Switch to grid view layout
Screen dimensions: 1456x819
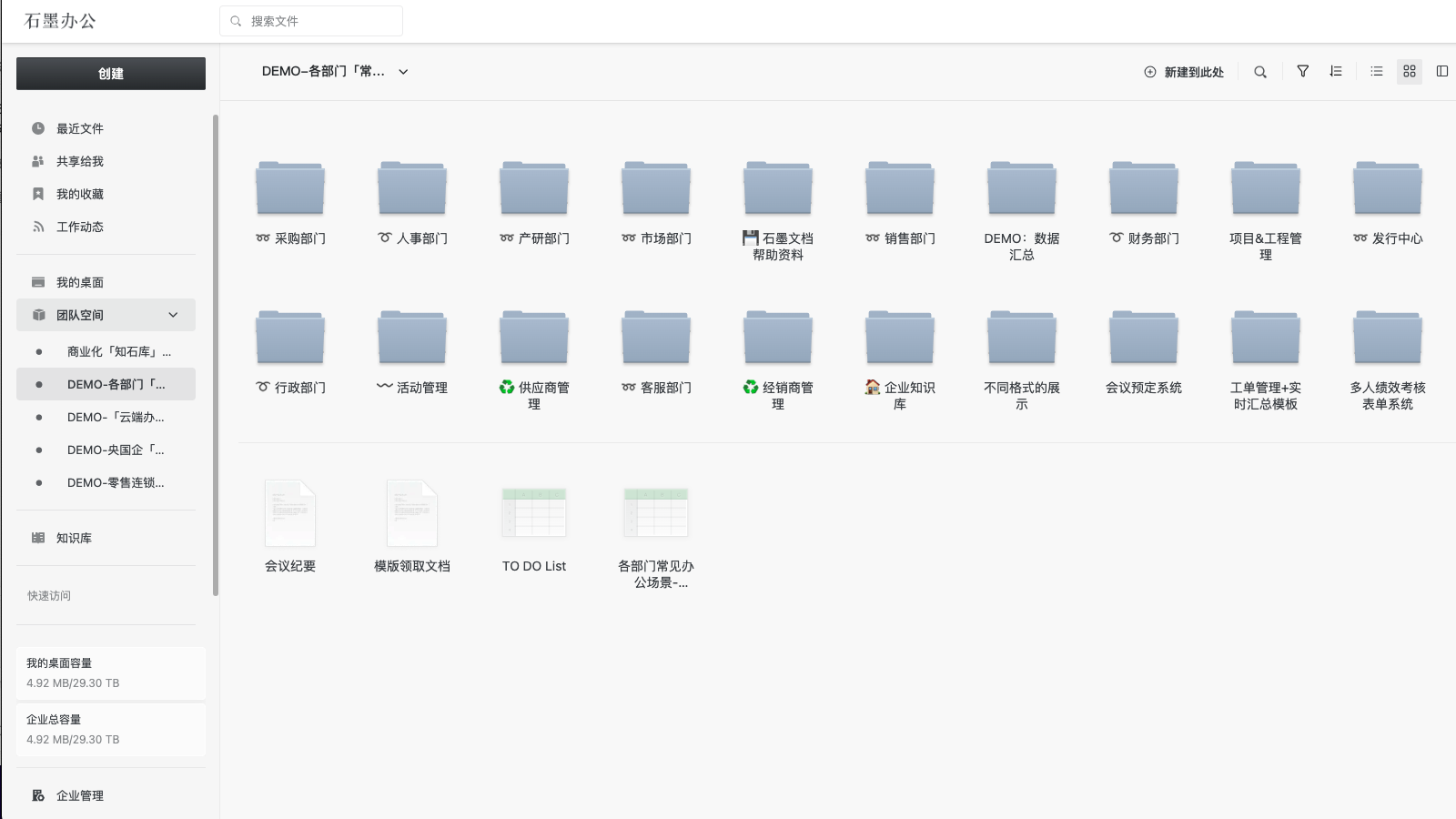coord(1410,71)
